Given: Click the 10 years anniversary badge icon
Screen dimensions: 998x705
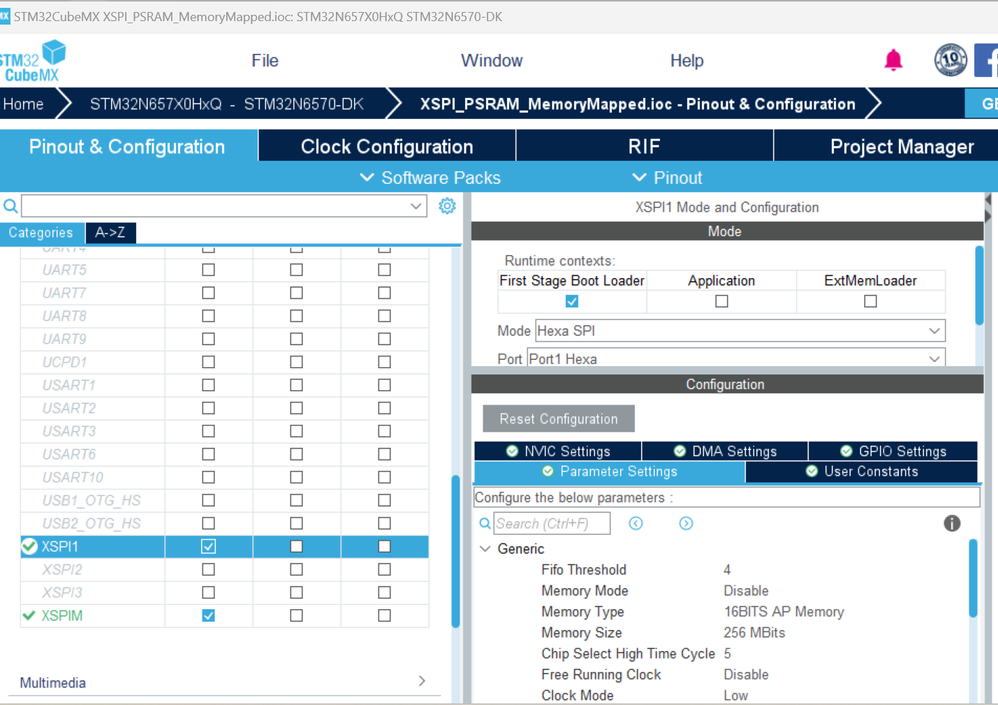Looking at the screenshot, I should 950,60.
